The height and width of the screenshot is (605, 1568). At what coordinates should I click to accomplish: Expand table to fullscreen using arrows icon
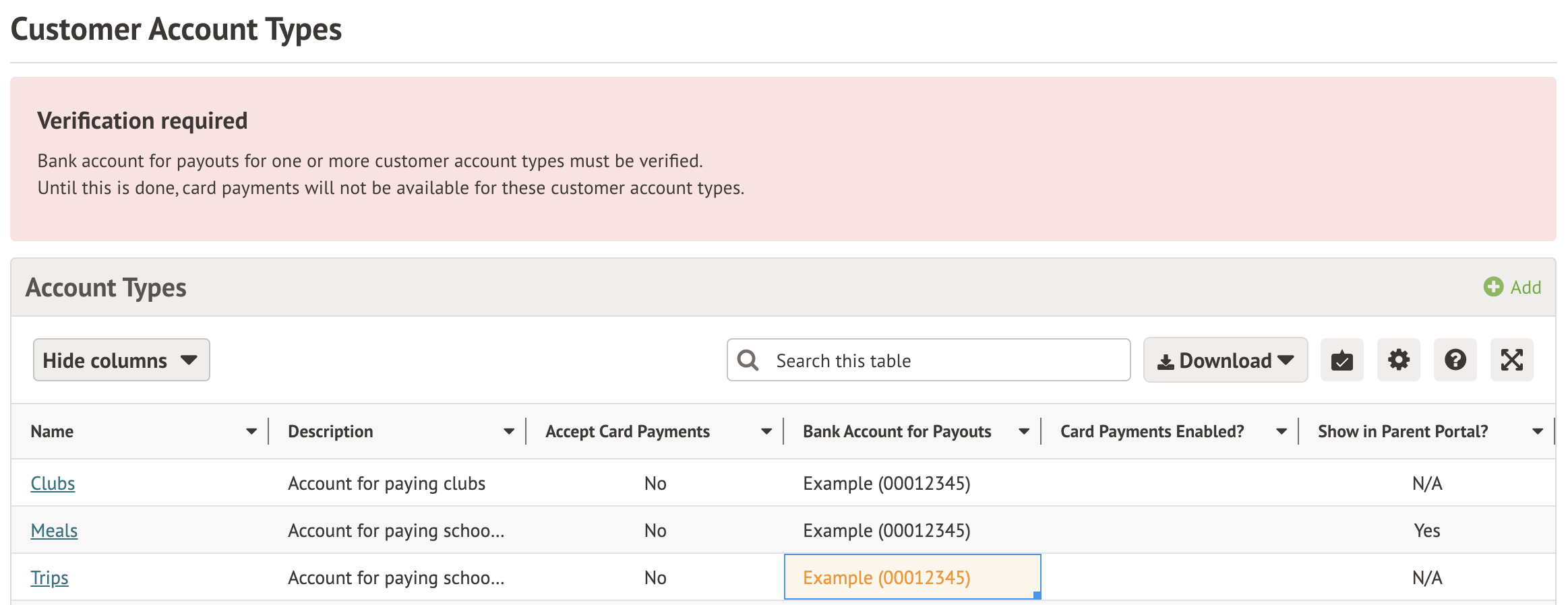[x=1511, y=360]
